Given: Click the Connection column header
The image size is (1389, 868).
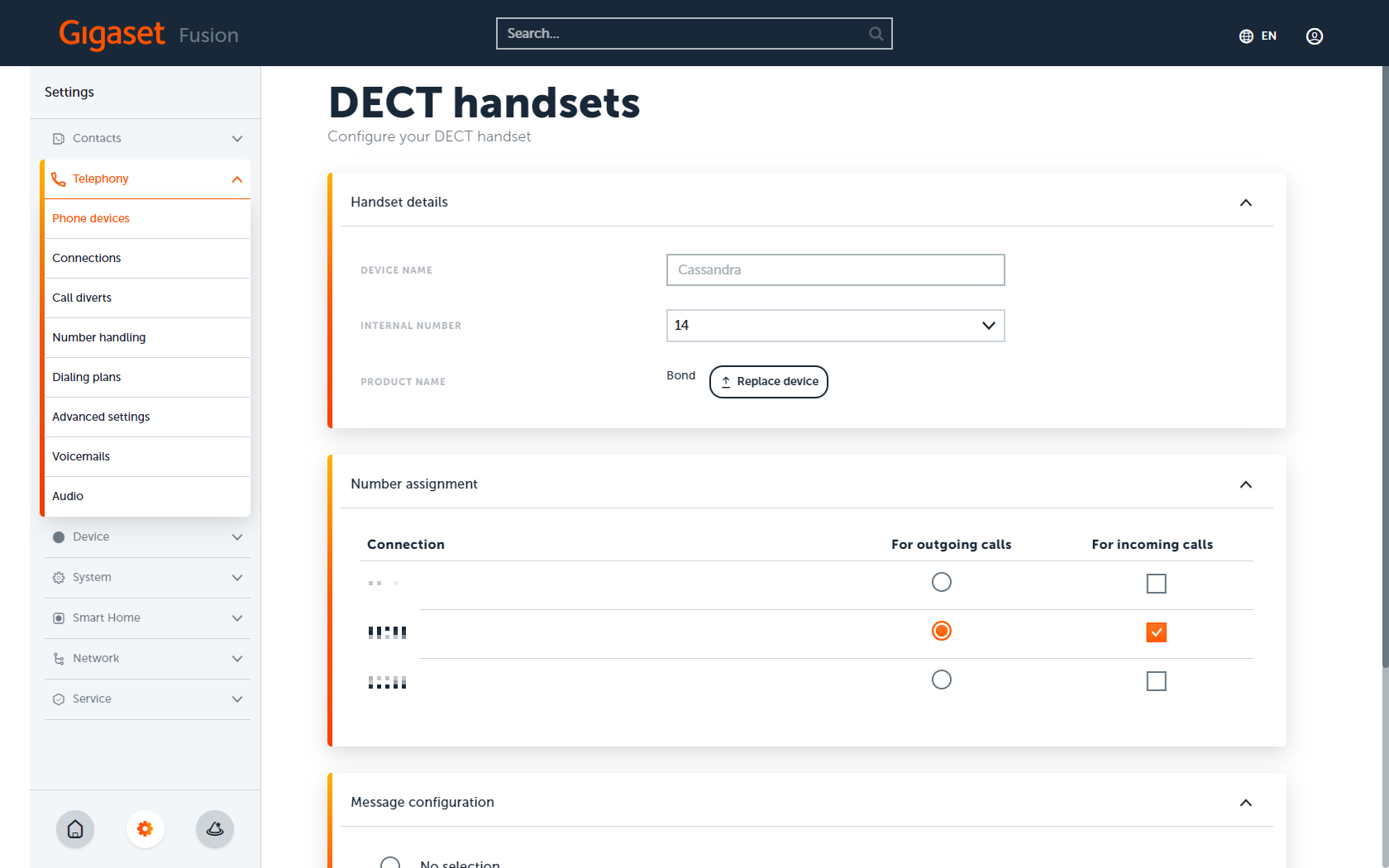Looking at the screenshot, I should click(406, 545).
